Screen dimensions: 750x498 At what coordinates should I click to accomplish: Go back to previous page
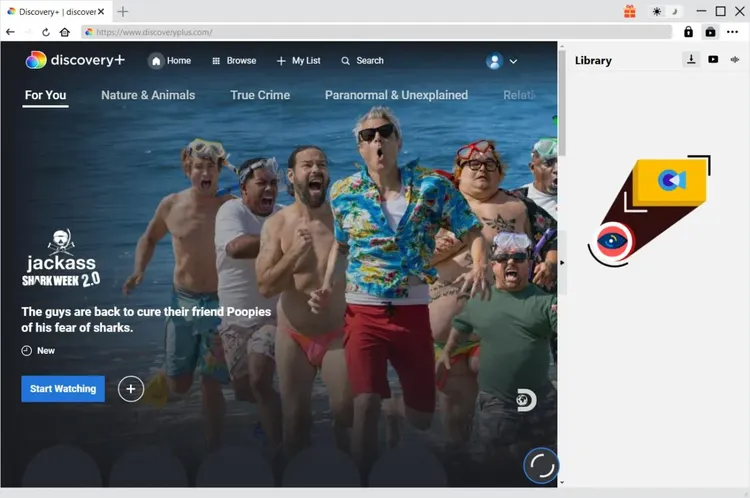10,32
